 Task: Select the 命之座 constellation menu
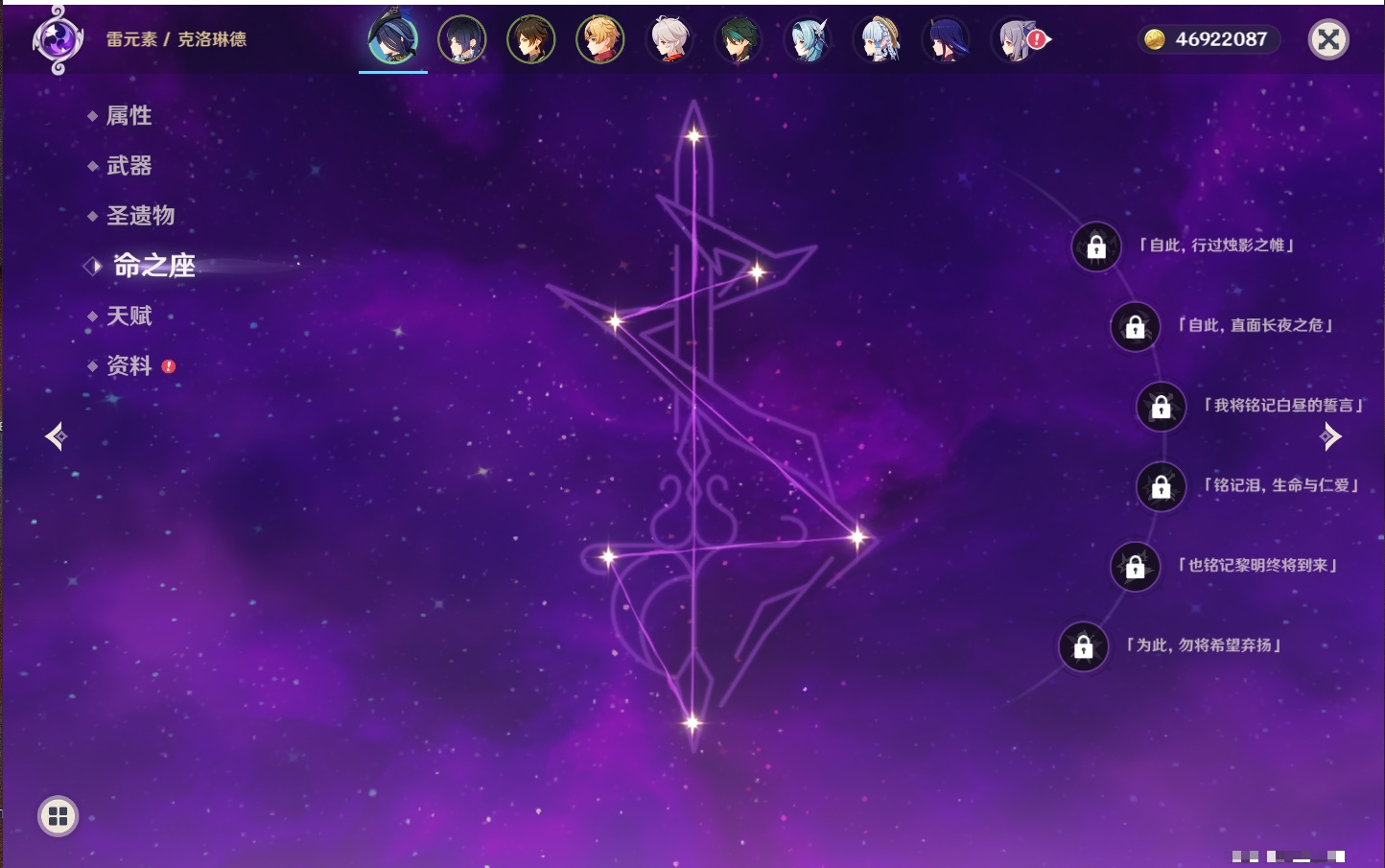(x=153, y=266)
